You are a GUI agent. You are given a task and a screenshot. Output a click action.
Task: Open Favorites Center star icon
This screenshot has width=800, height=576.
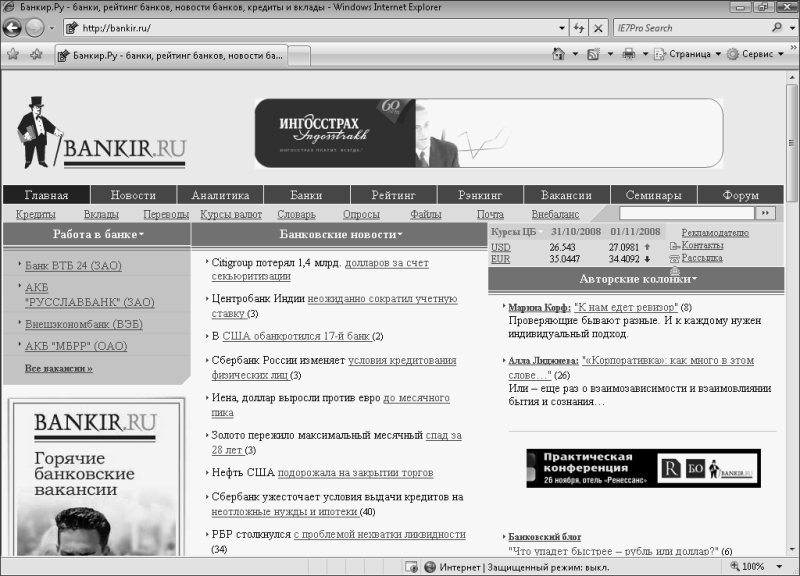tap(13, 54)
